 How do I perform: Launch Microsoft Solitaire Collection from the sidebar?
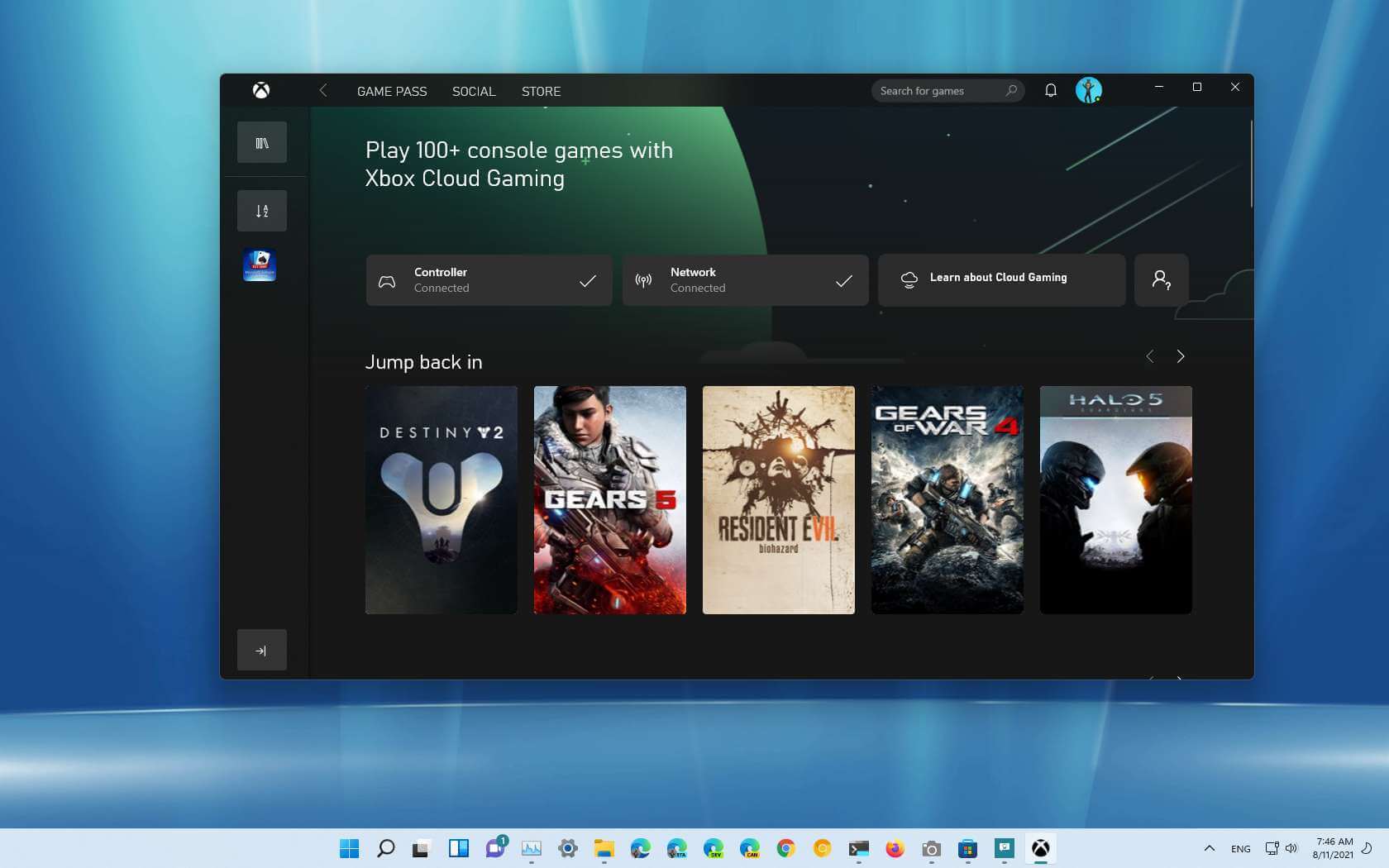point(260,265)
